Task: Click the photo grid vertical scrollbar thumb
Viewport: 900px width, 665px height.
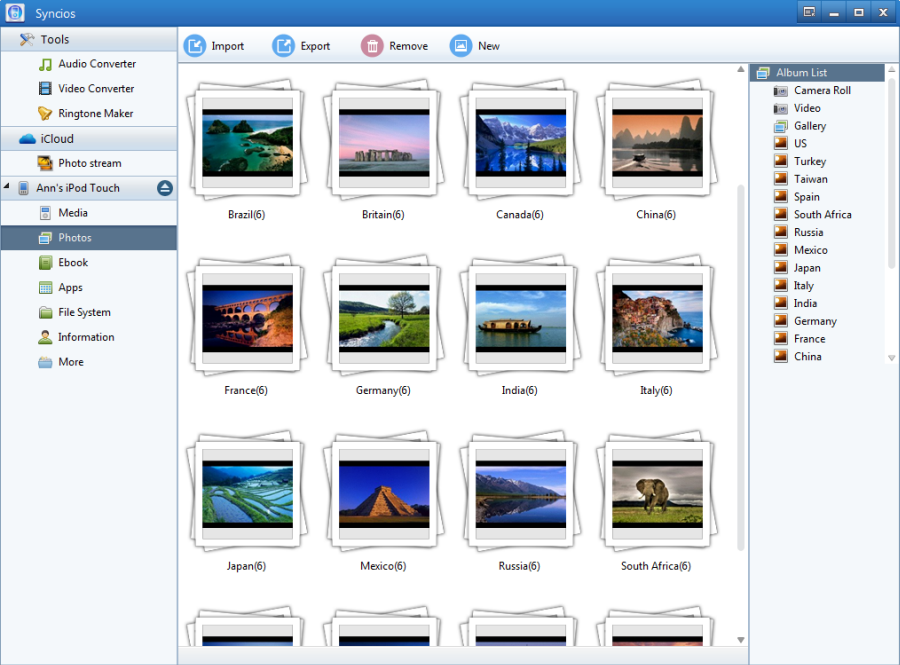Action: click(x=741, y=367)
